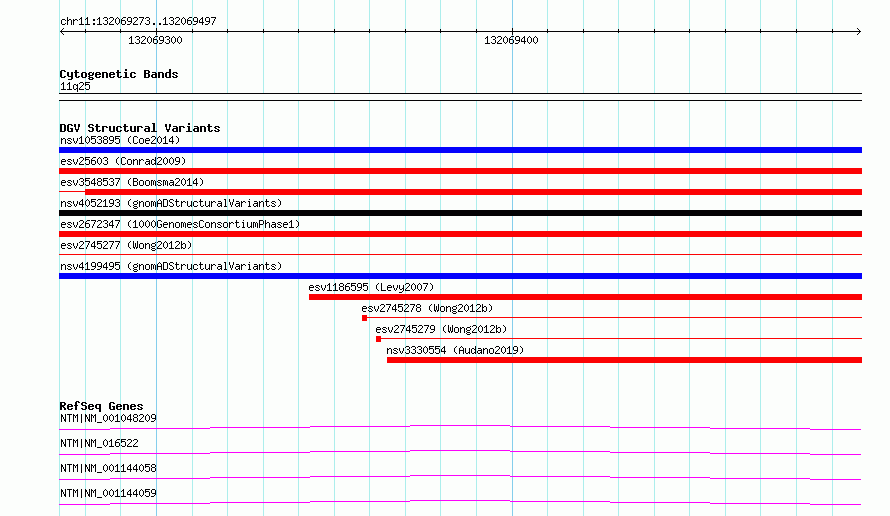Click the magenta line of NTM|NM_001144059
Viewport: 890px width, 516px height.
pyautogui.click(x=460, y=502)
